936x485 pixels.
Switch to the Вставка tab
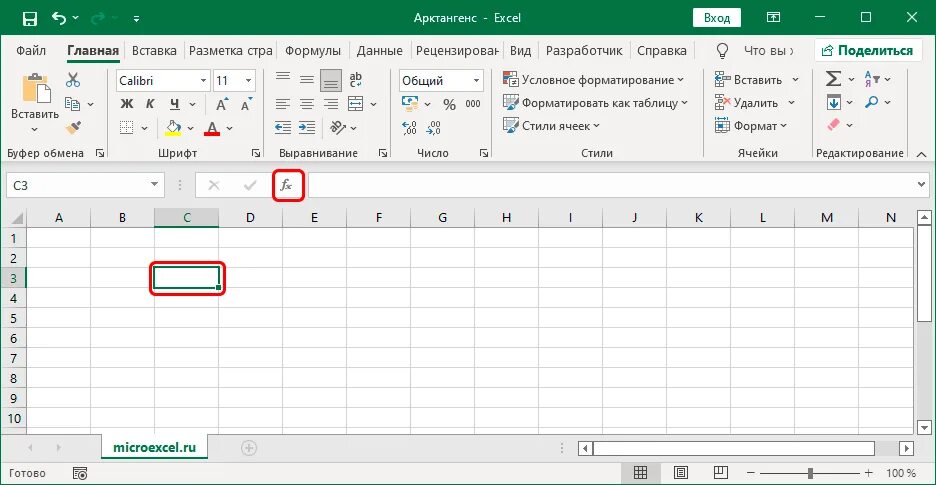[154, 51]
